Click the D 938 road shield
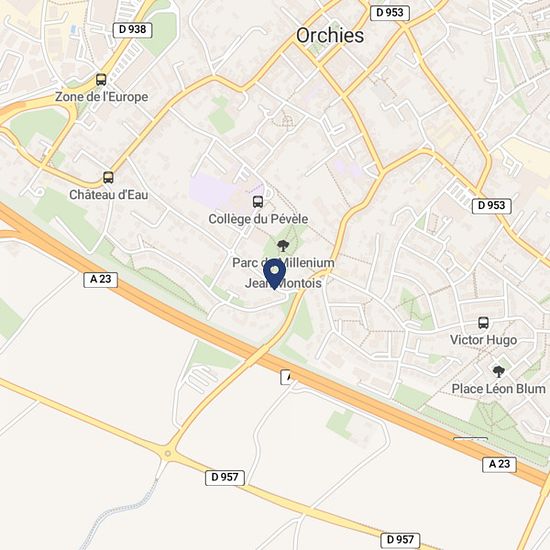The width and height of the screenshot is (550, 550). pos(132,29)
